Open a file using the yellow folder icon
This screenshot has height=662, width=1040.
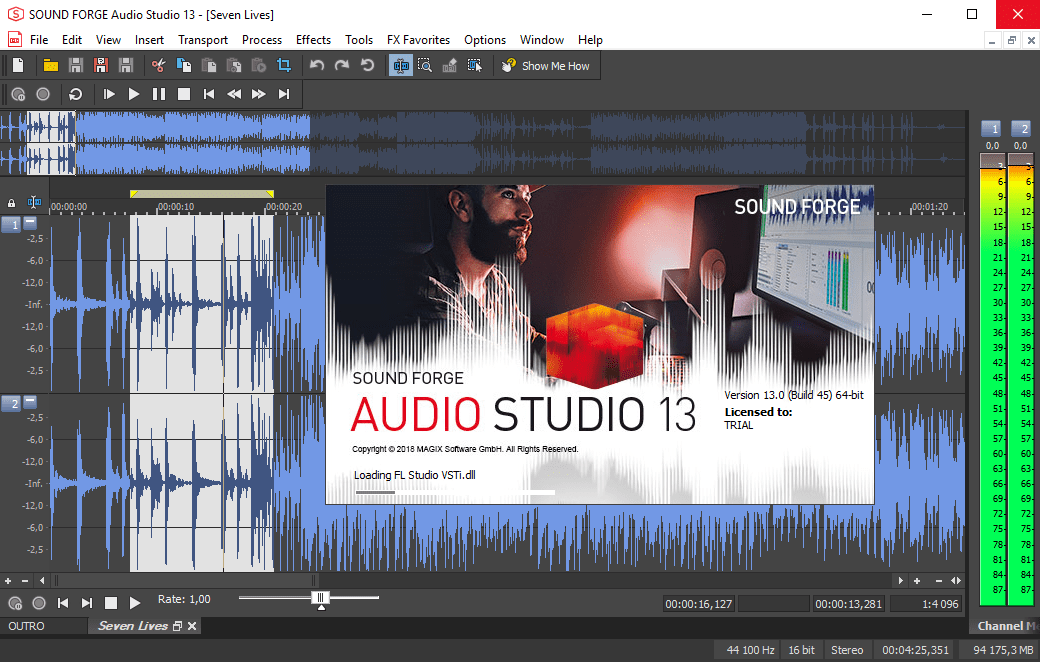50,65
